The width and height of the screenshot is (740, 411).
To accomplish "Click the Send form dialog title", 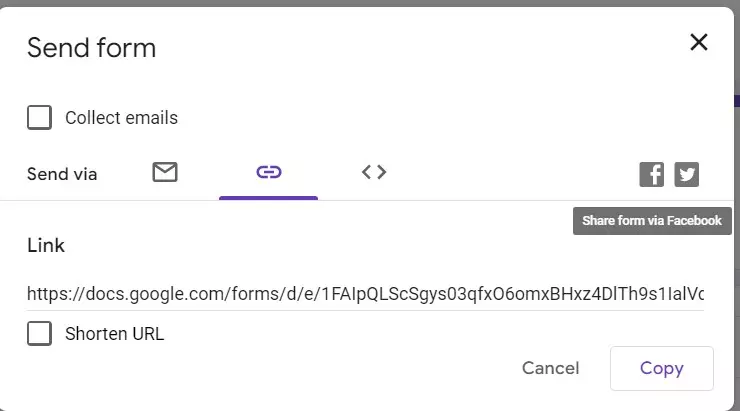I will click(x=92, y=48).
